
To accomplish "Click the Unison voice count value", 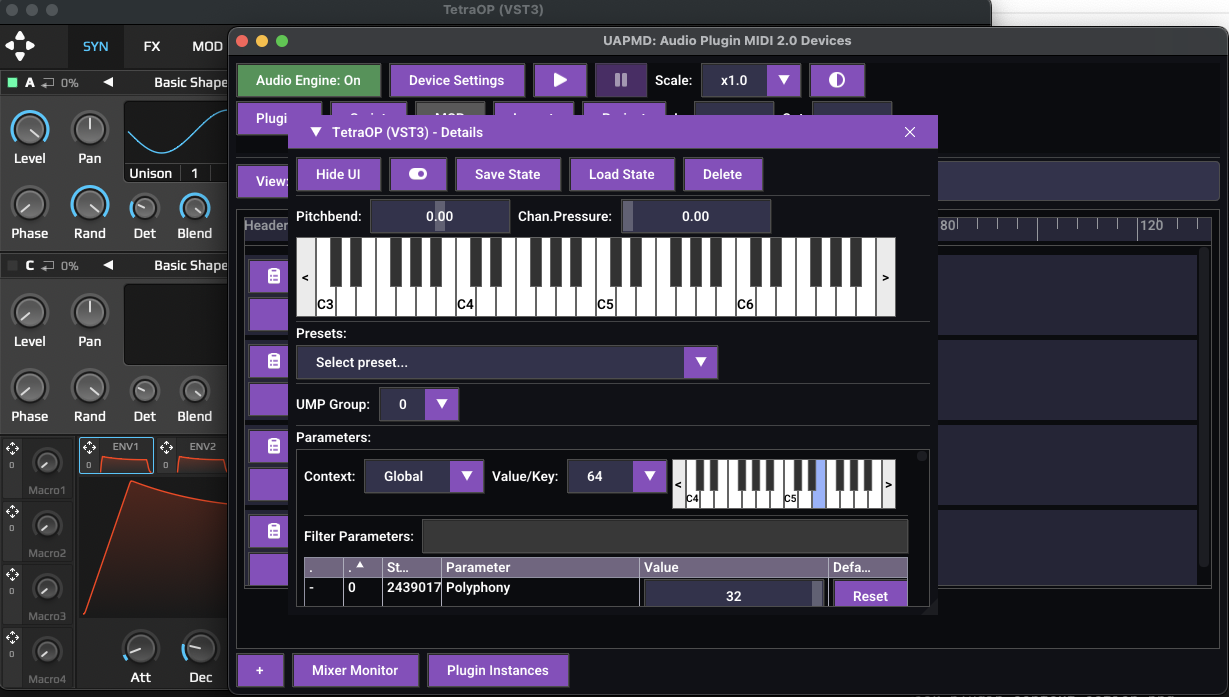I will coord(195,173).
